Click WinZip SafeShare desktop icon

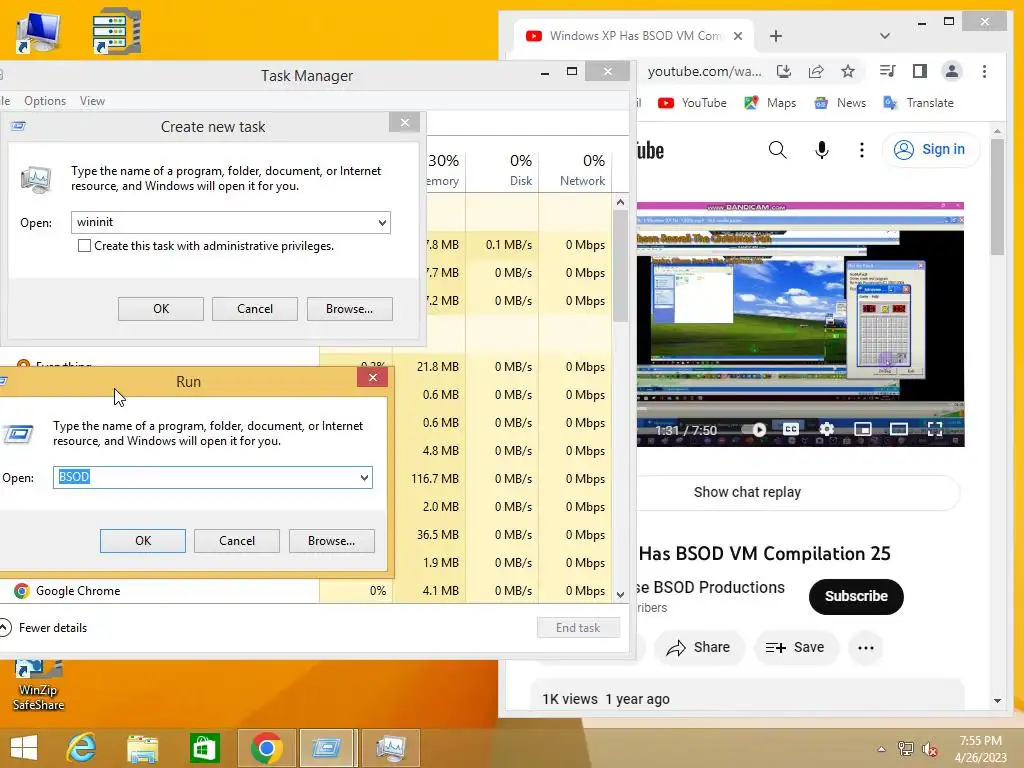click(38, 686)
